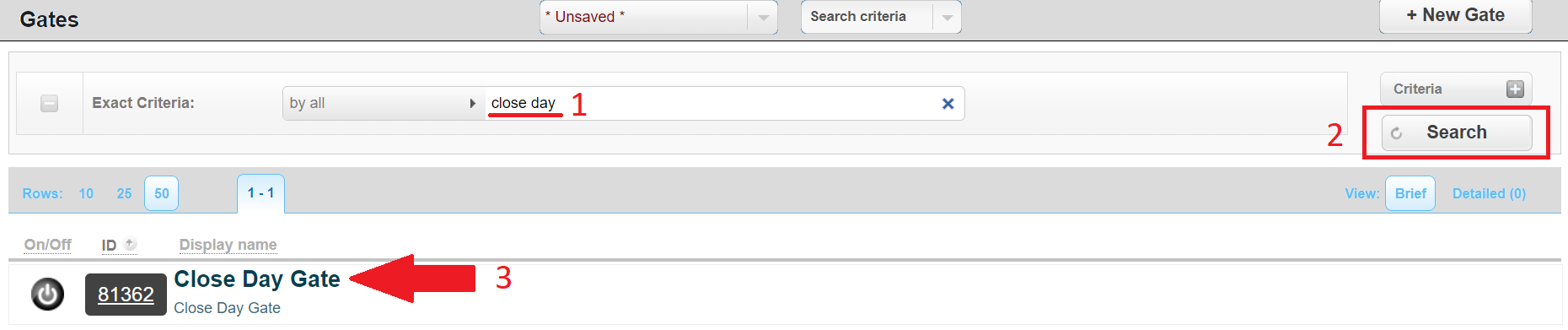
Task: Create a gate with + New Gate
Action: [1455, 15]
